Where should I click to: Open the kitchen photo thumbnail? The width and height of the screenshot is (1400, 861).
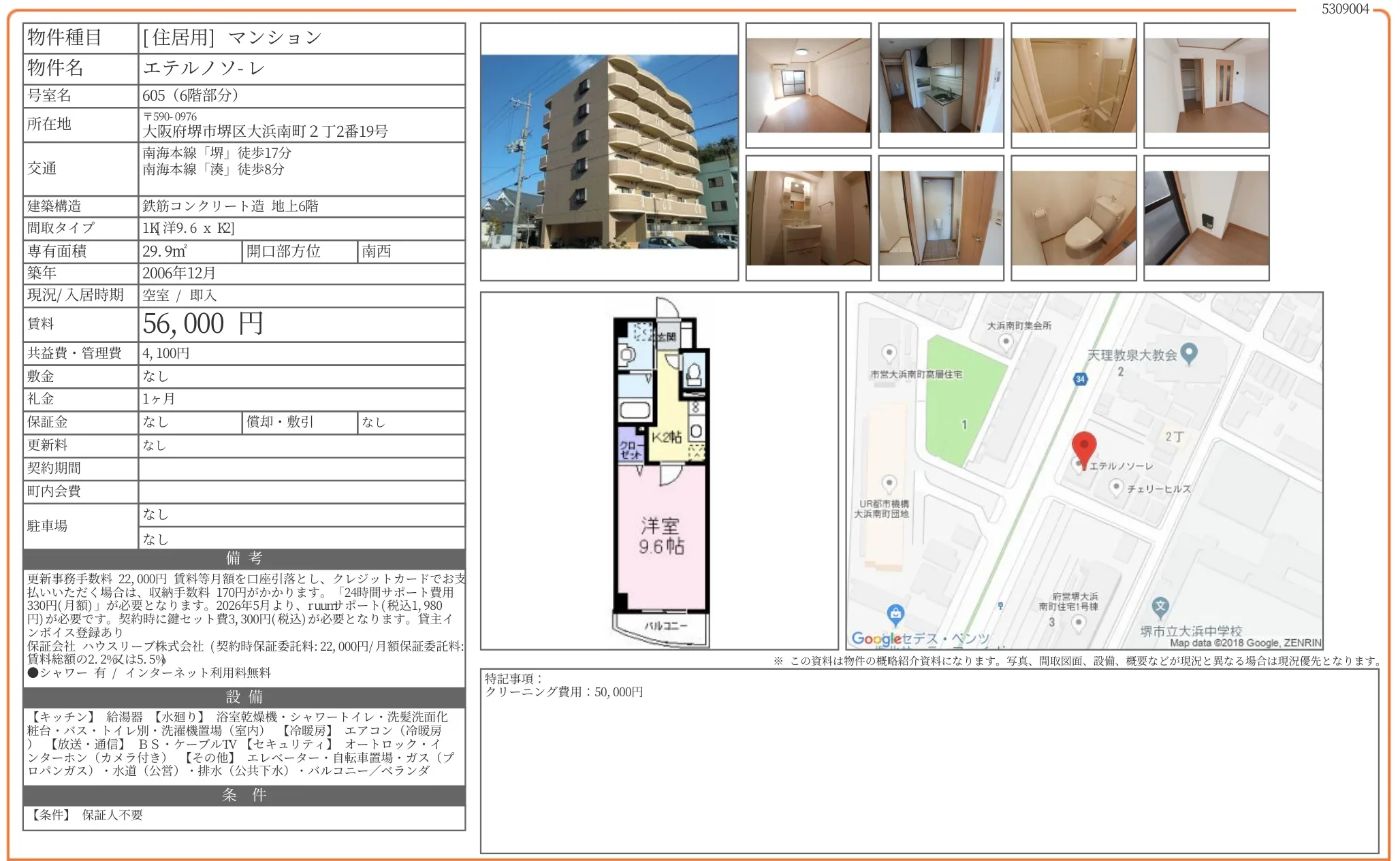940,85
